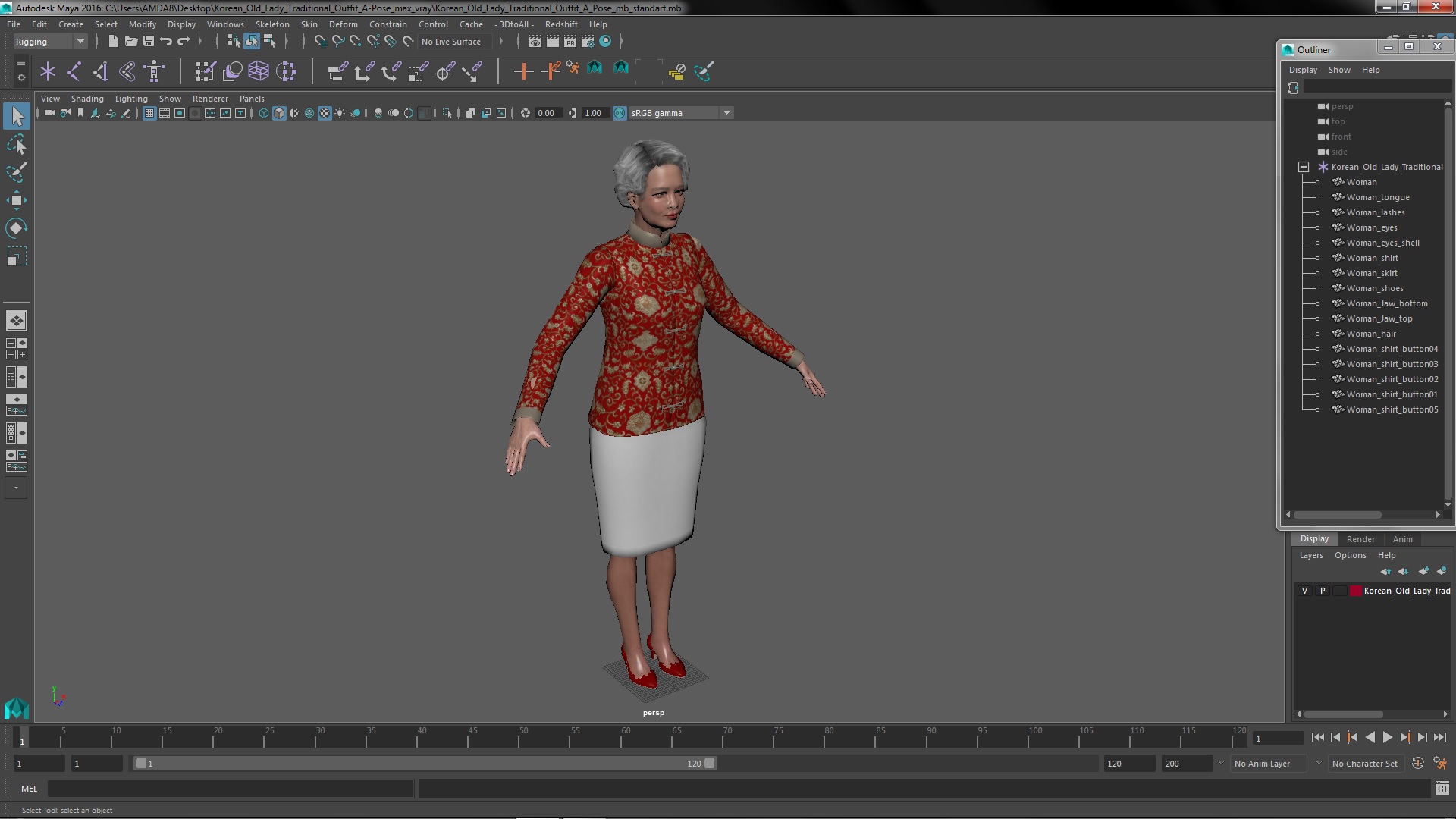Step forward one key
The width and height of the screenshot is (1456, 819).
tap(1404, 737)
